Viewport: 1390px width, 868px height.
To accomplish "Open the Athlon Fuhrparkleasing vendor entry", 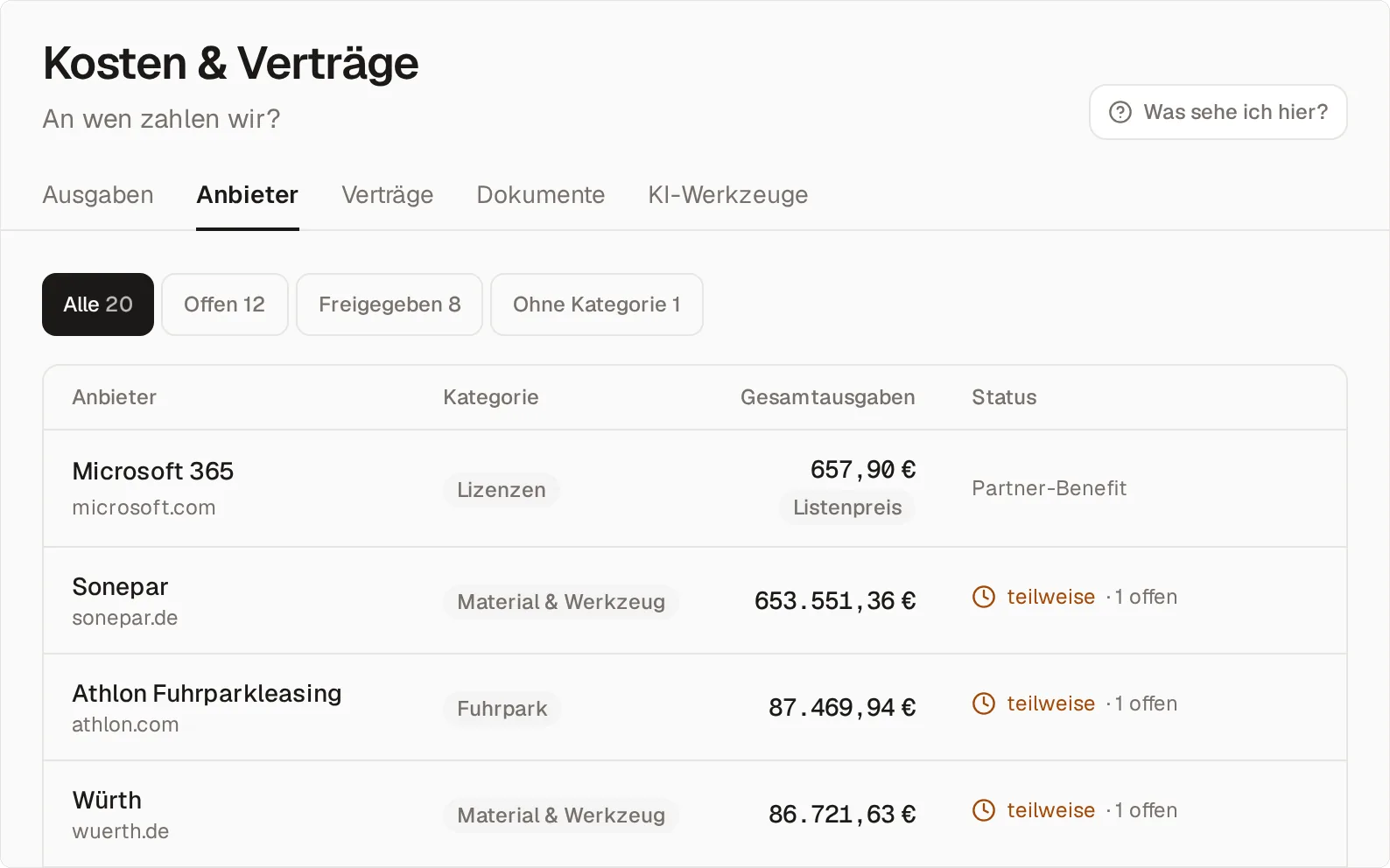I will pyautogui.click(x=207, y=693).
